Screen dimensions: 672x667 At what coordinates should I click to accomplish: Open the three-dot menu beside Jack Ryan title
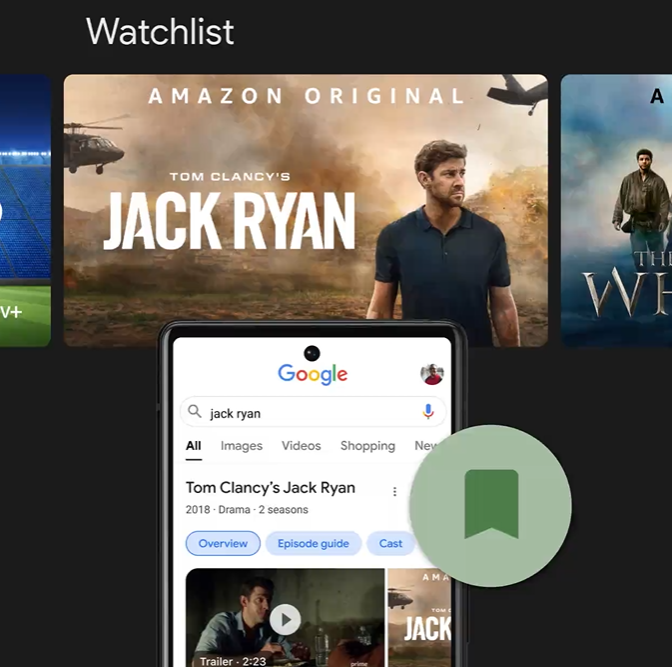pos(395,491)
